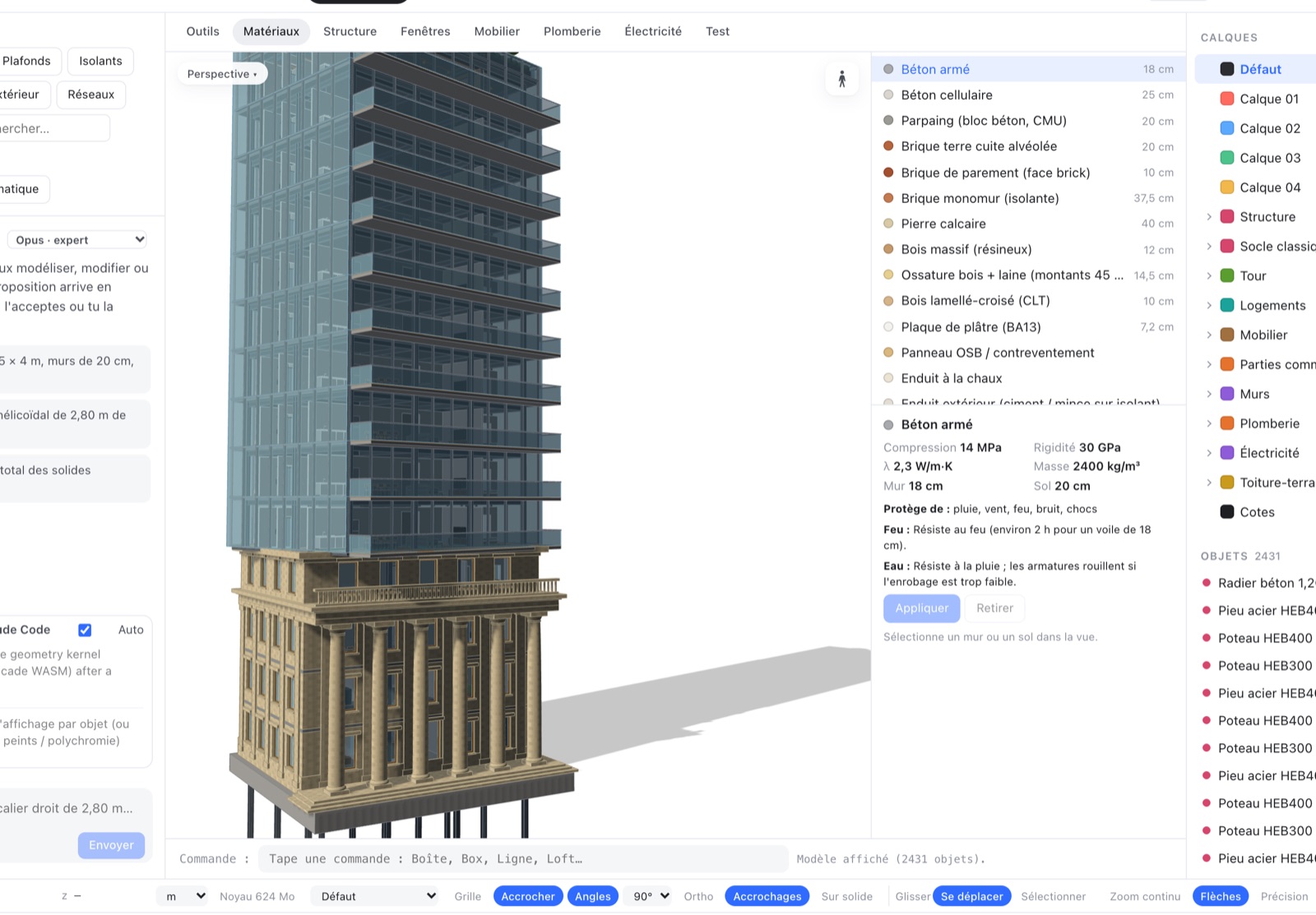Expand the Structure layer group
This screenshot has height=915, width=1316.
point(1209,217)
